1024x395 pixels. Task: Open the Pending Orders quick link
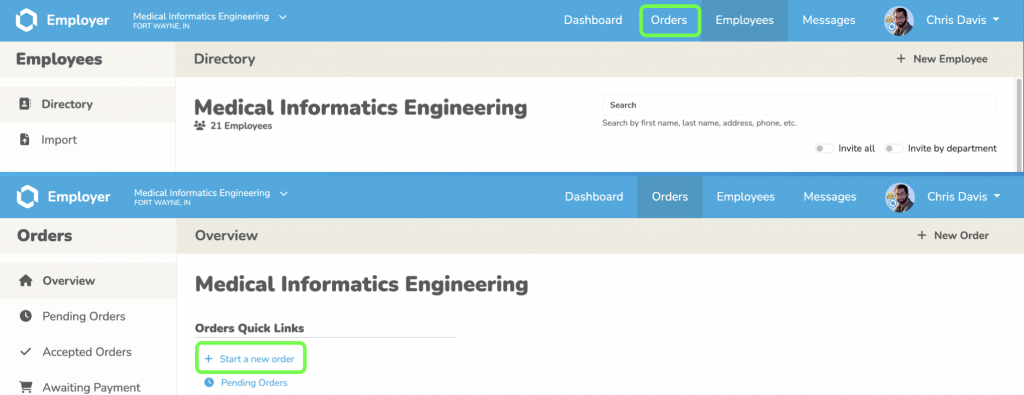tap(254, 383)
